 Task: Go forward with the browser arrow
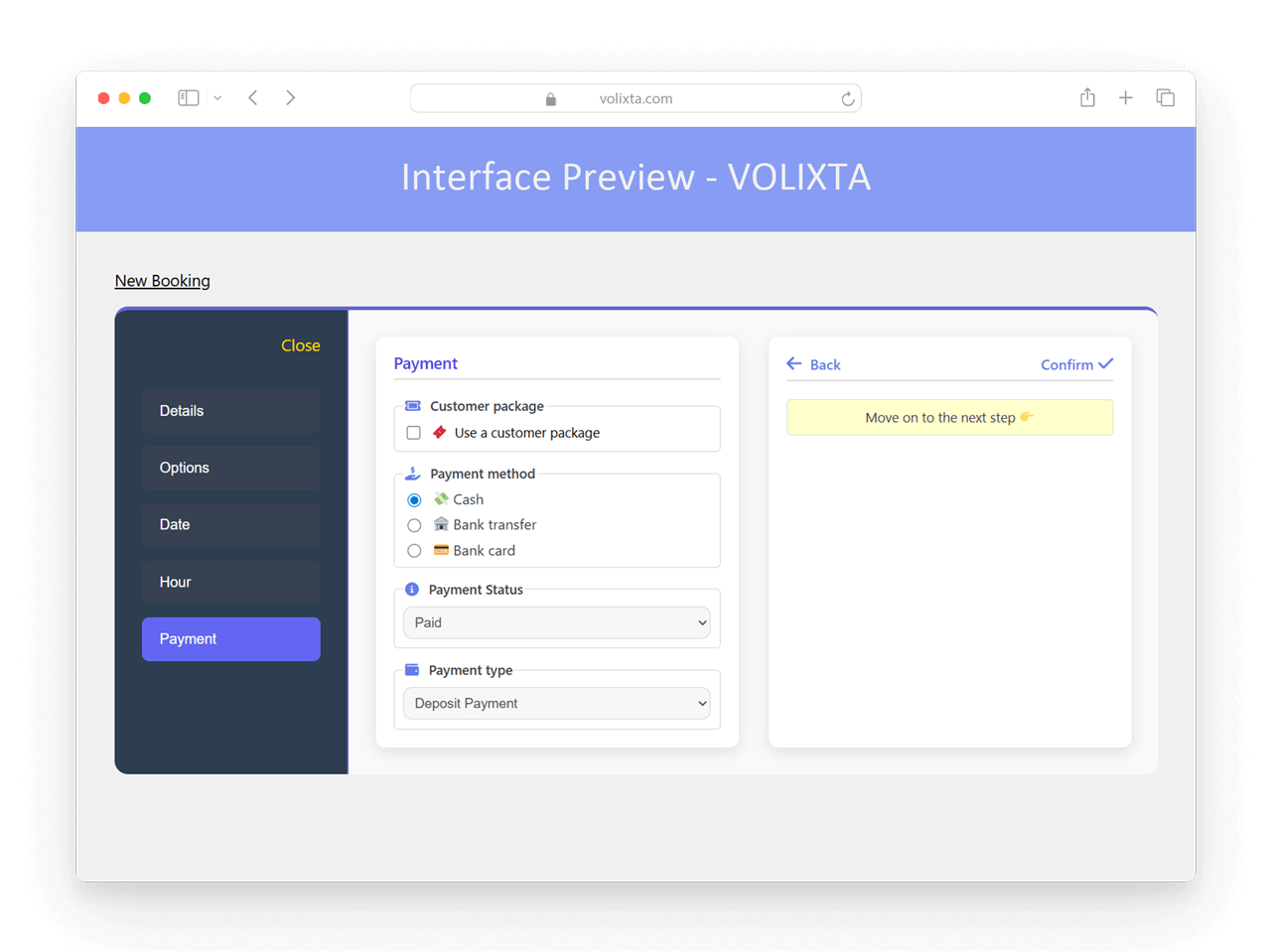pyautogui.click(x=291, y=97)
